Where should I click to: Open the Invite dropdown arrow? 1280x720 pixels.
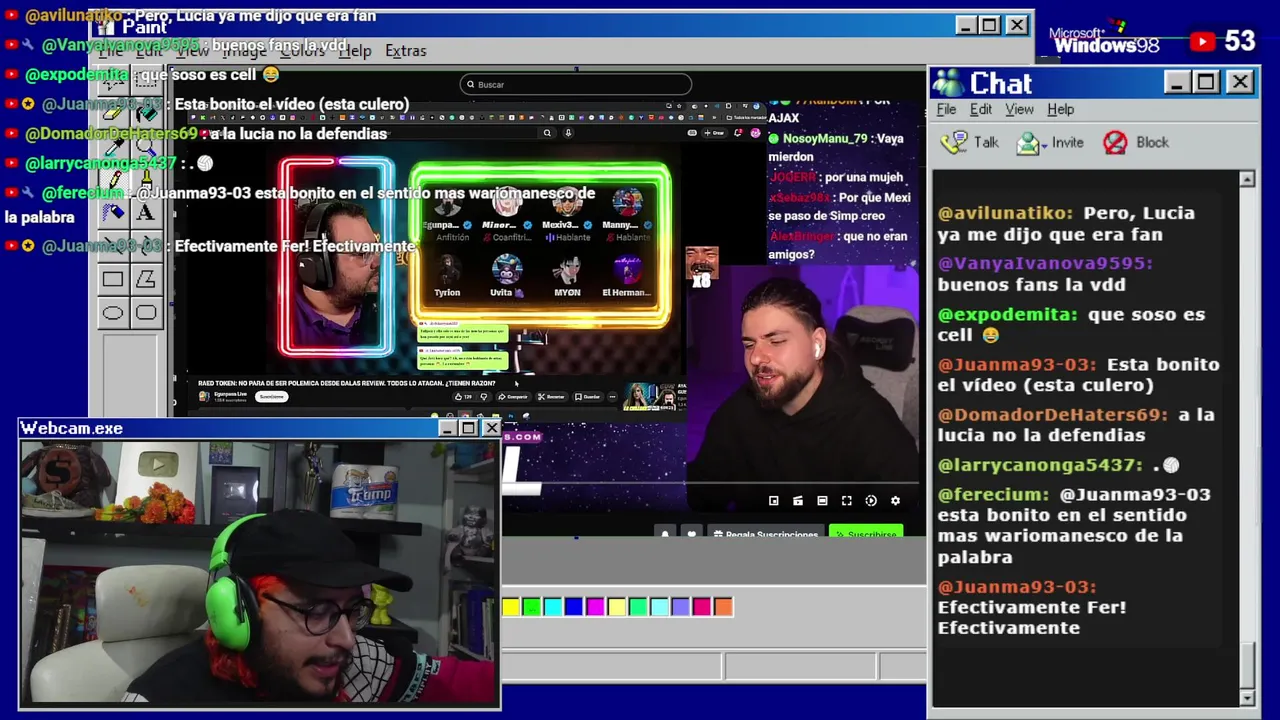pos(1045,145)
